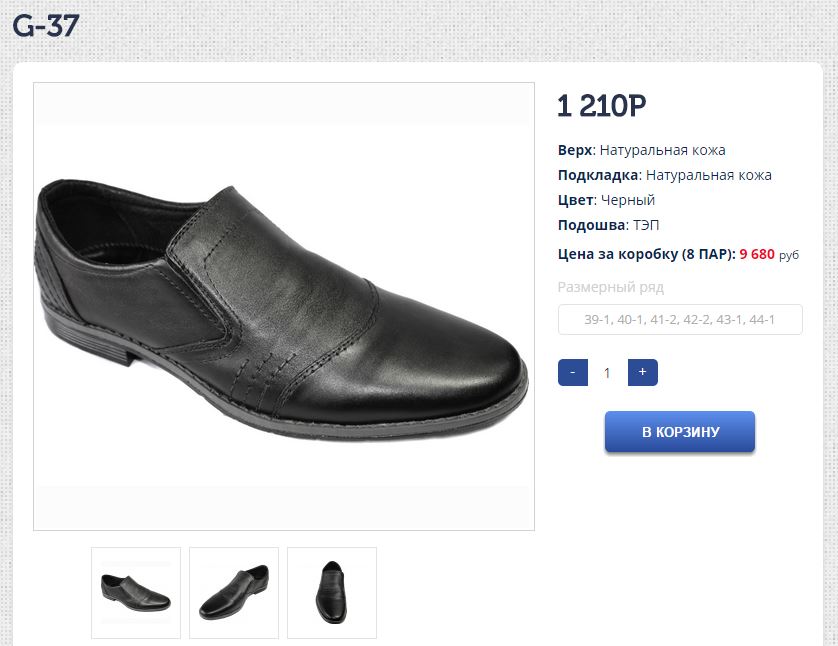This screenshot has height=646, width=838.
Task: Click the «Цена за коробку (8 ПАР)» label
Action: [x=646, y=254]
